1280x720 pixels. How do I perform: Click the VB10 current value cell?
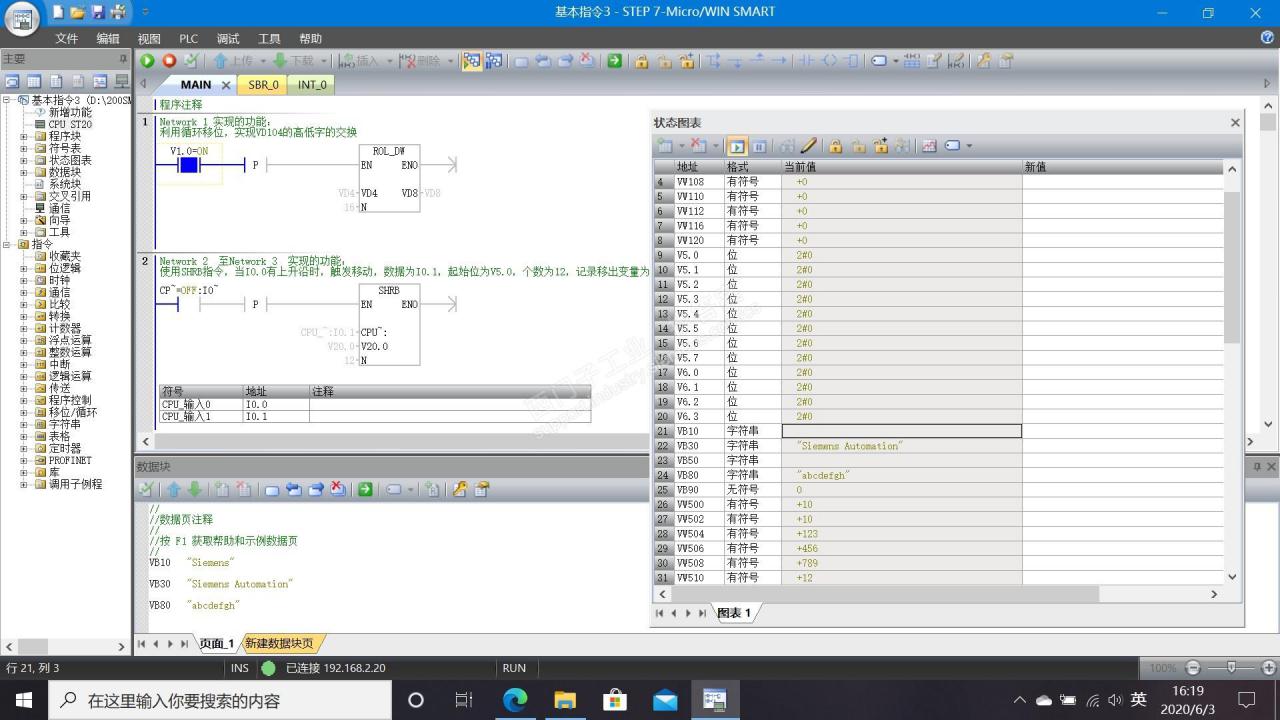point(901,431)
